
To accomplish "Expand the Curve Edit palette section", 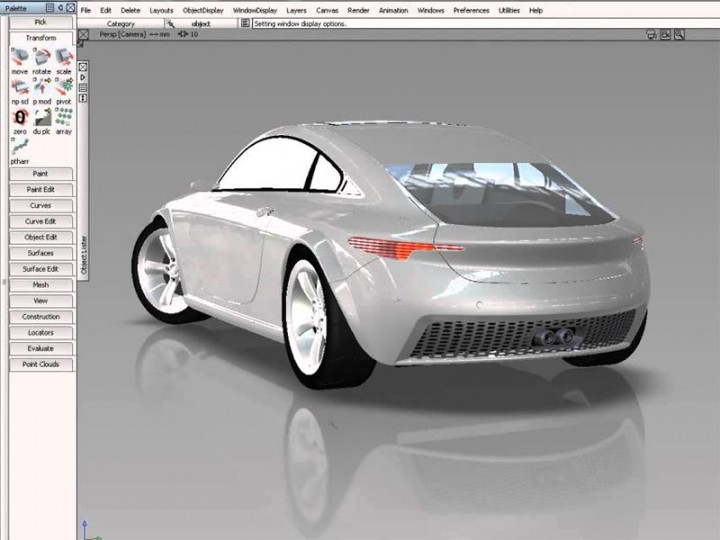I will 41,221.
